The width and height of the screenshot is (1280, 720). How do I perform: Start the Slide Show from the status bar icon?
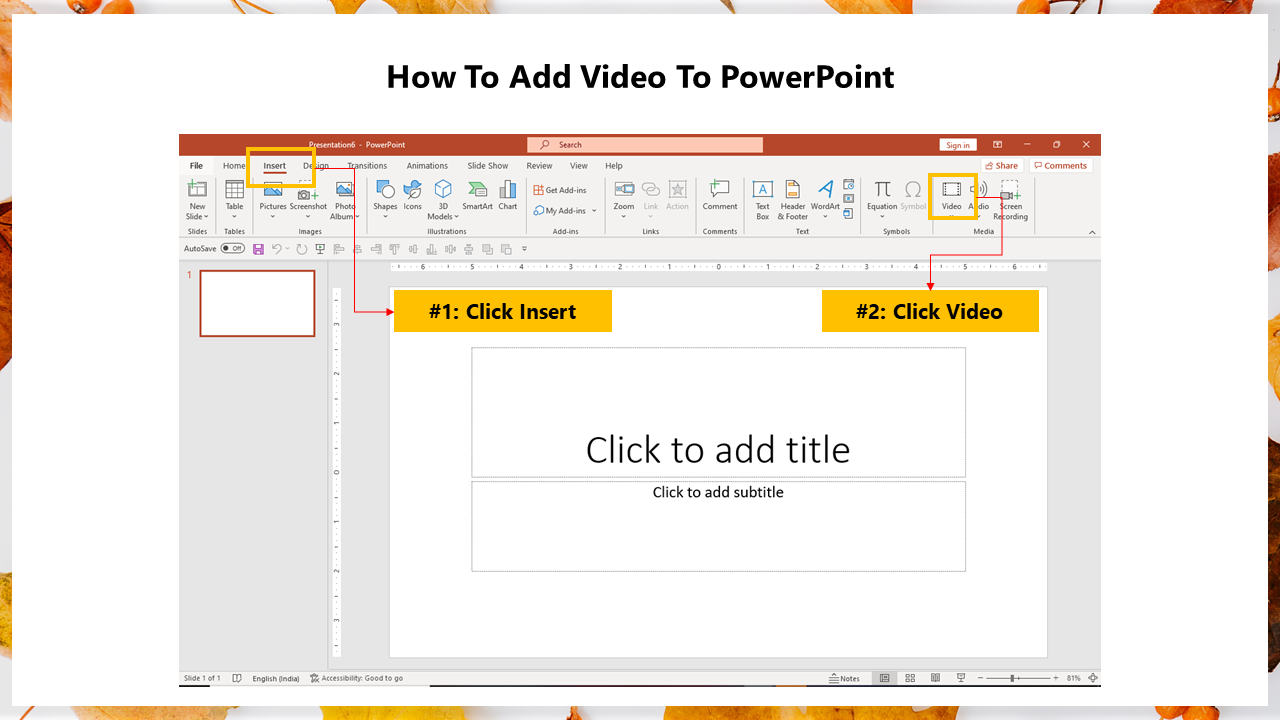[x=960, y=678]
